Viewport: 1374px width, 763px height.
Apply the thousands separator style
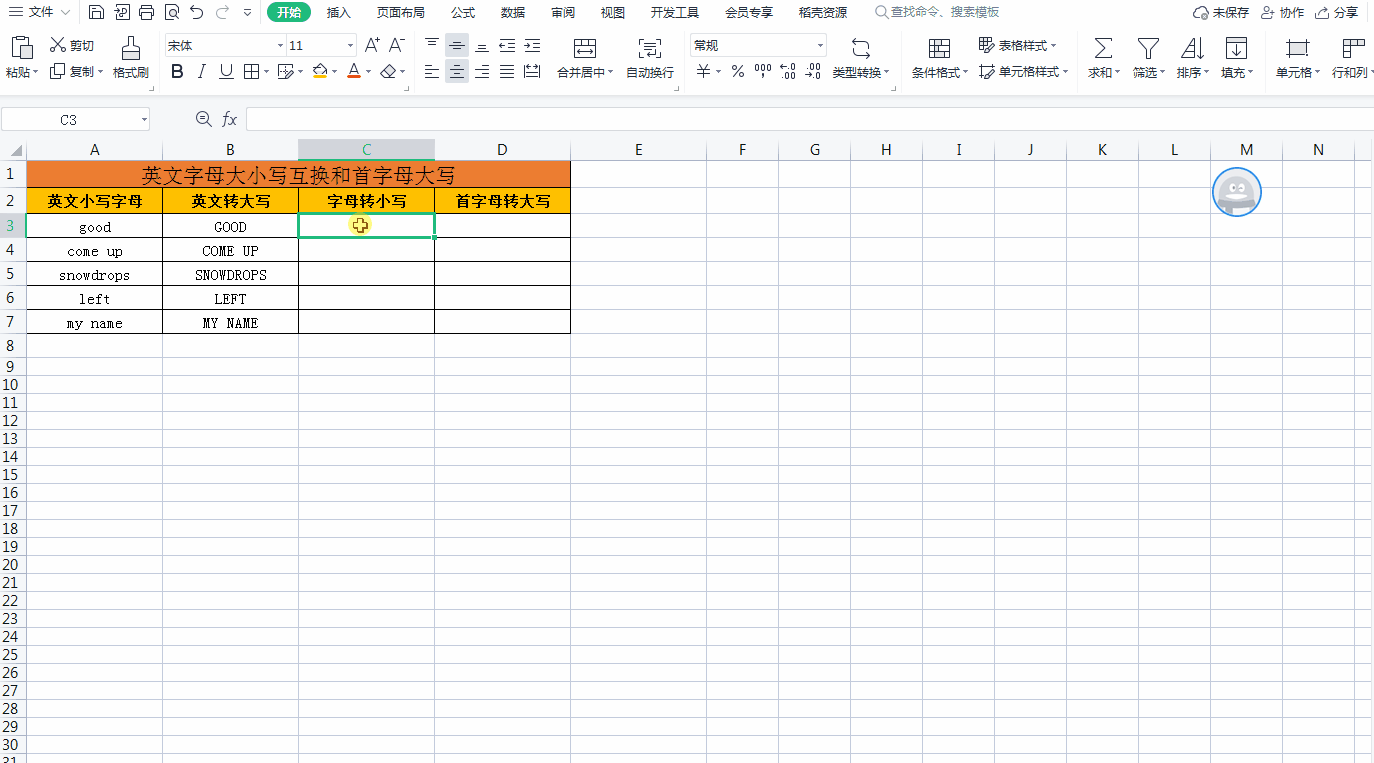(763, 72)
